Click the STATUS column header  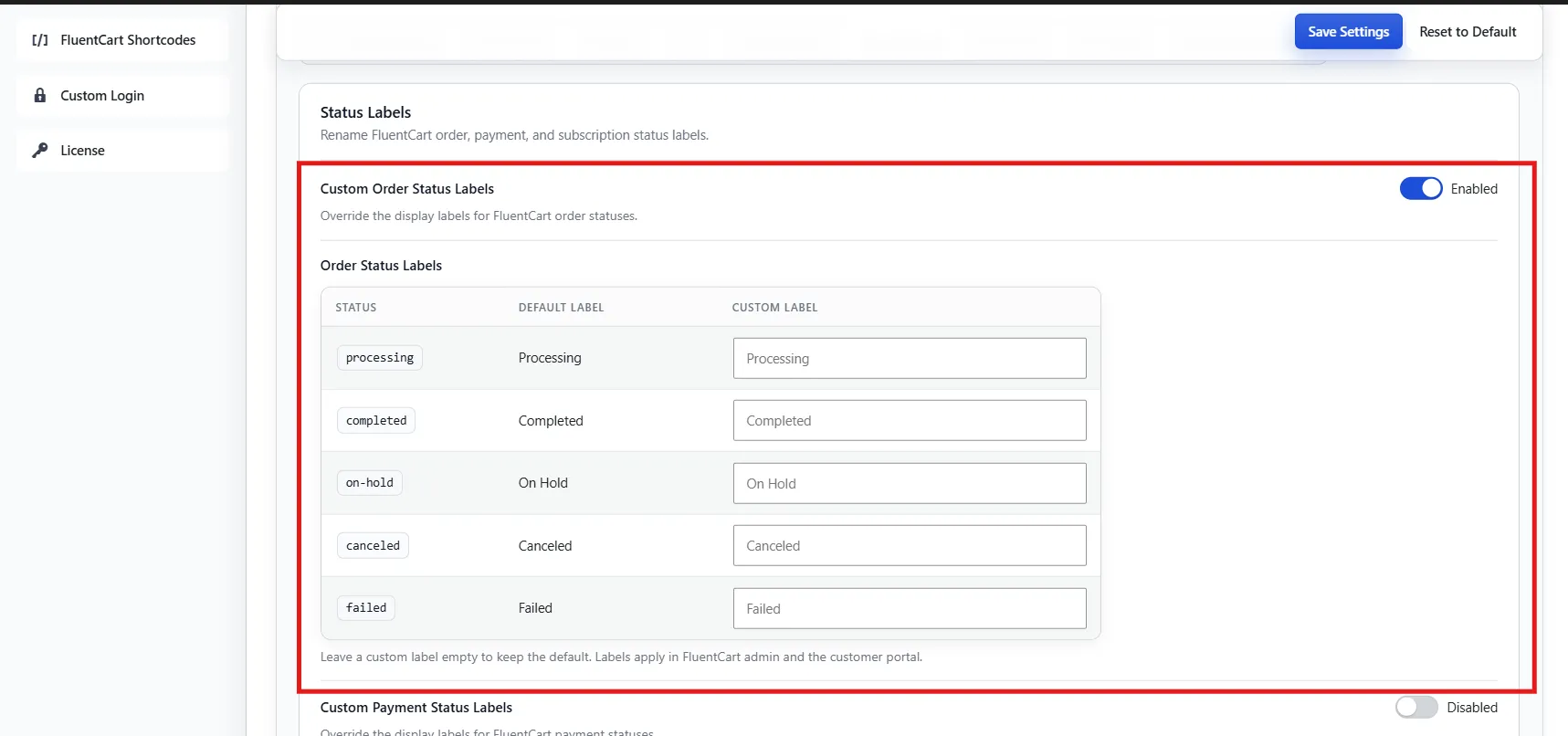pyautogui.click(x=356, y=308)
